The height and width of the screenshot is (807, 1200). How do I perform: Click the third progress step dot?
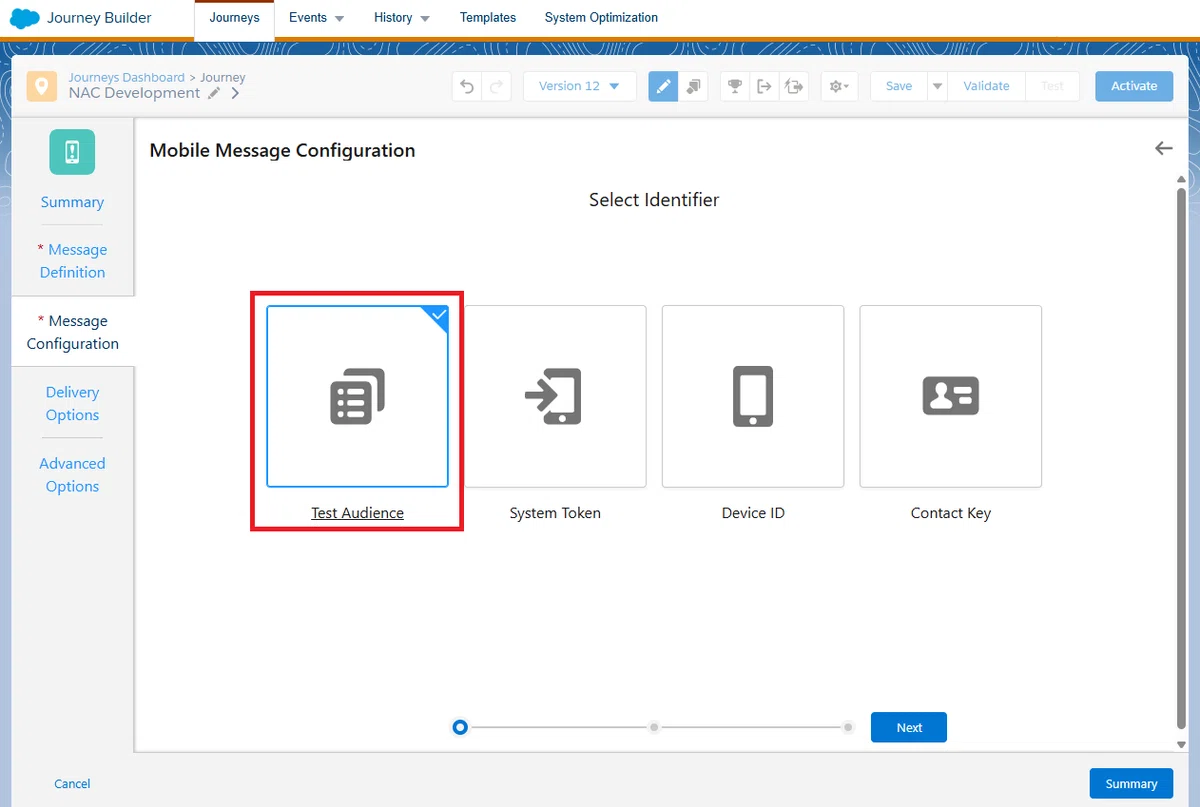coord(848,727)
